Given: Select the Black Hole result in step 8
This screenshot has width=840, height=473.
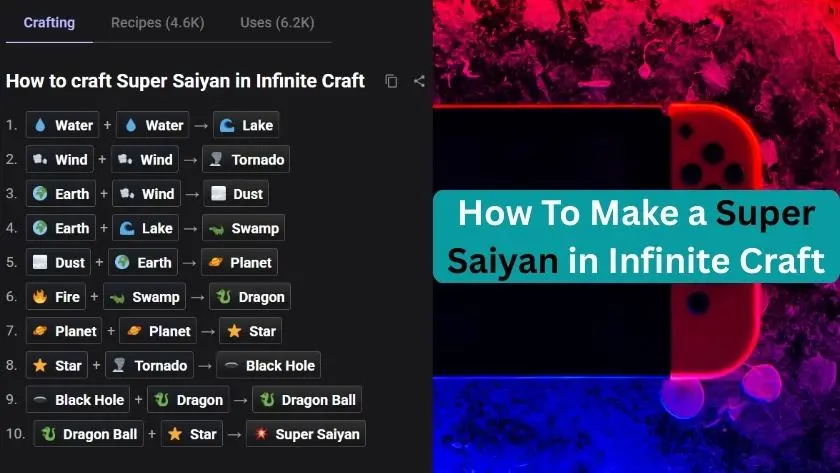Looking at the screenshot, I should pos(268,365).
